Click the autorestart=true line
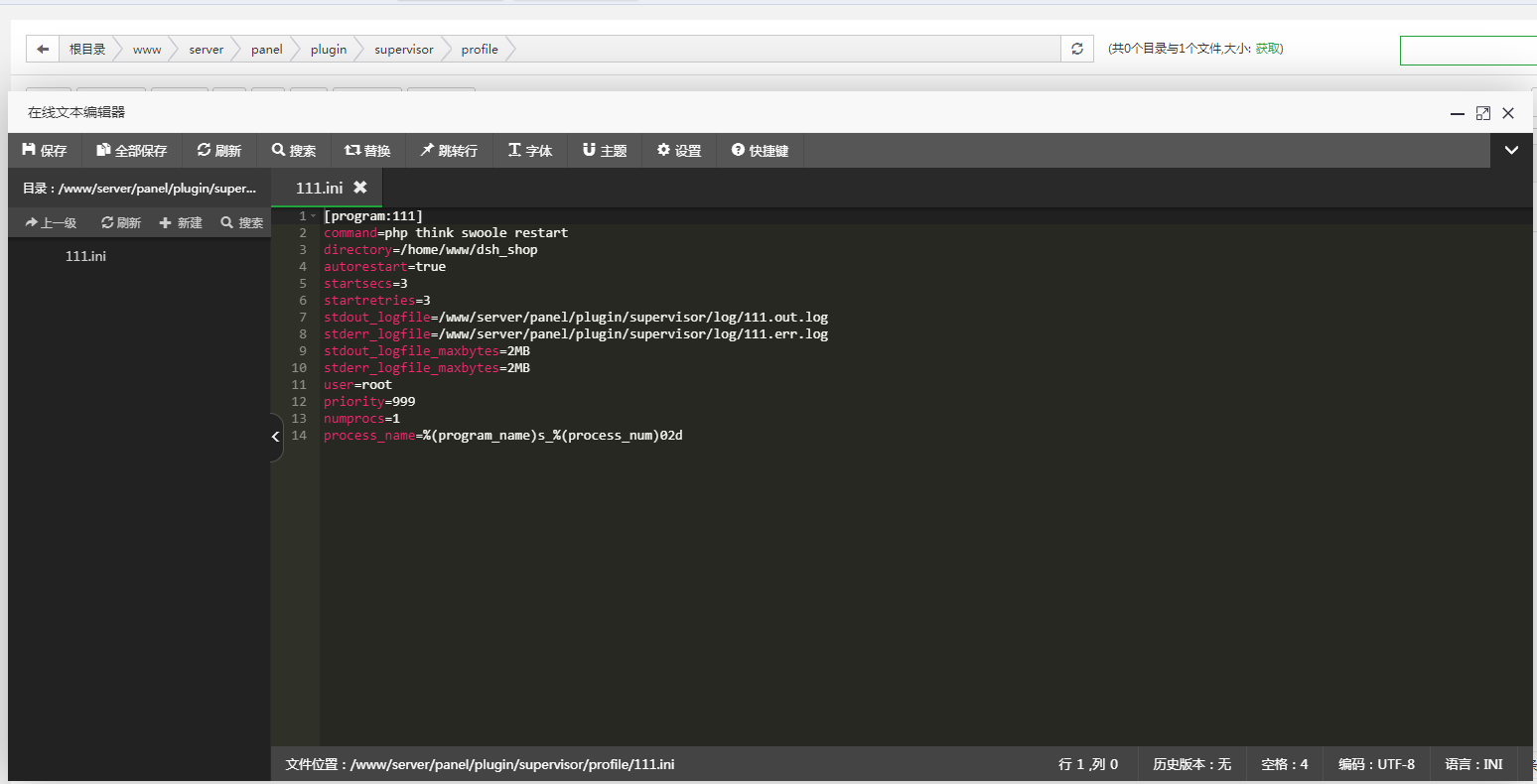The height and width of the screenshot is (784, 1537). click(x=384, y=267)
